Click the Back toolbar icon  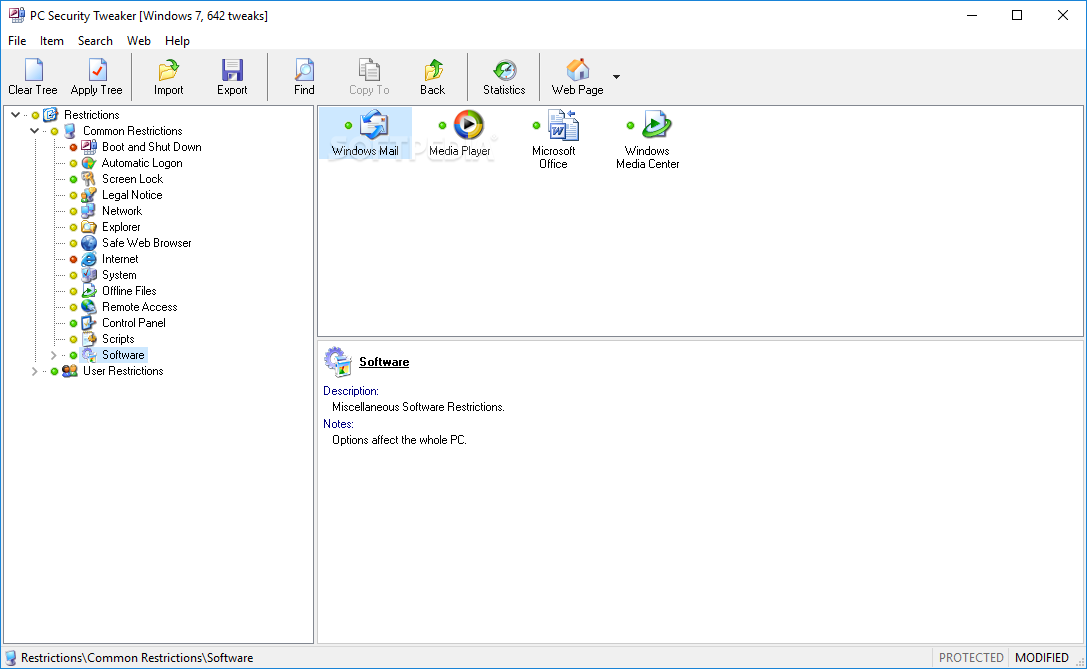tap(433, 70)
